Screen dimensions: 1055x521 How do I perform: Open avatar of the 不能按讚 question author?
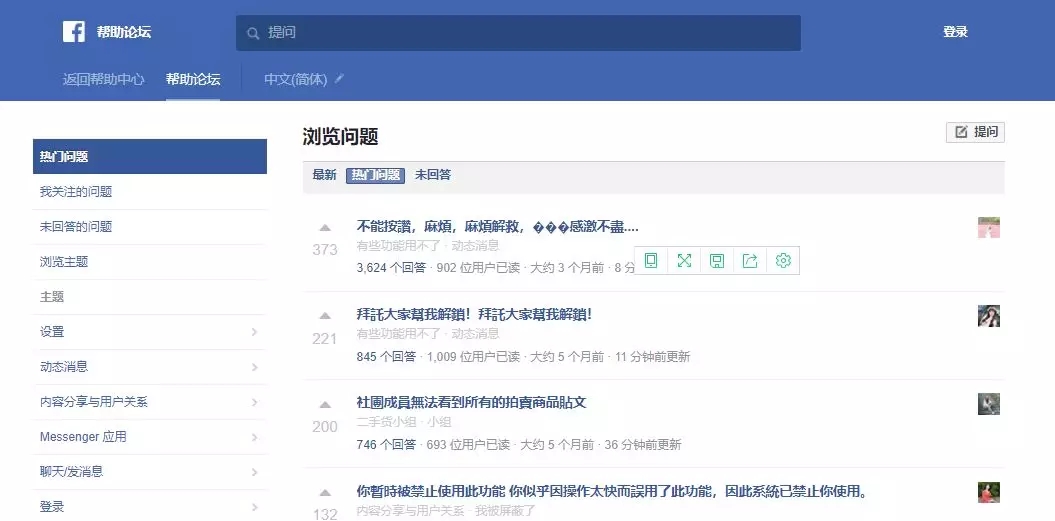[x=988, y=228]
